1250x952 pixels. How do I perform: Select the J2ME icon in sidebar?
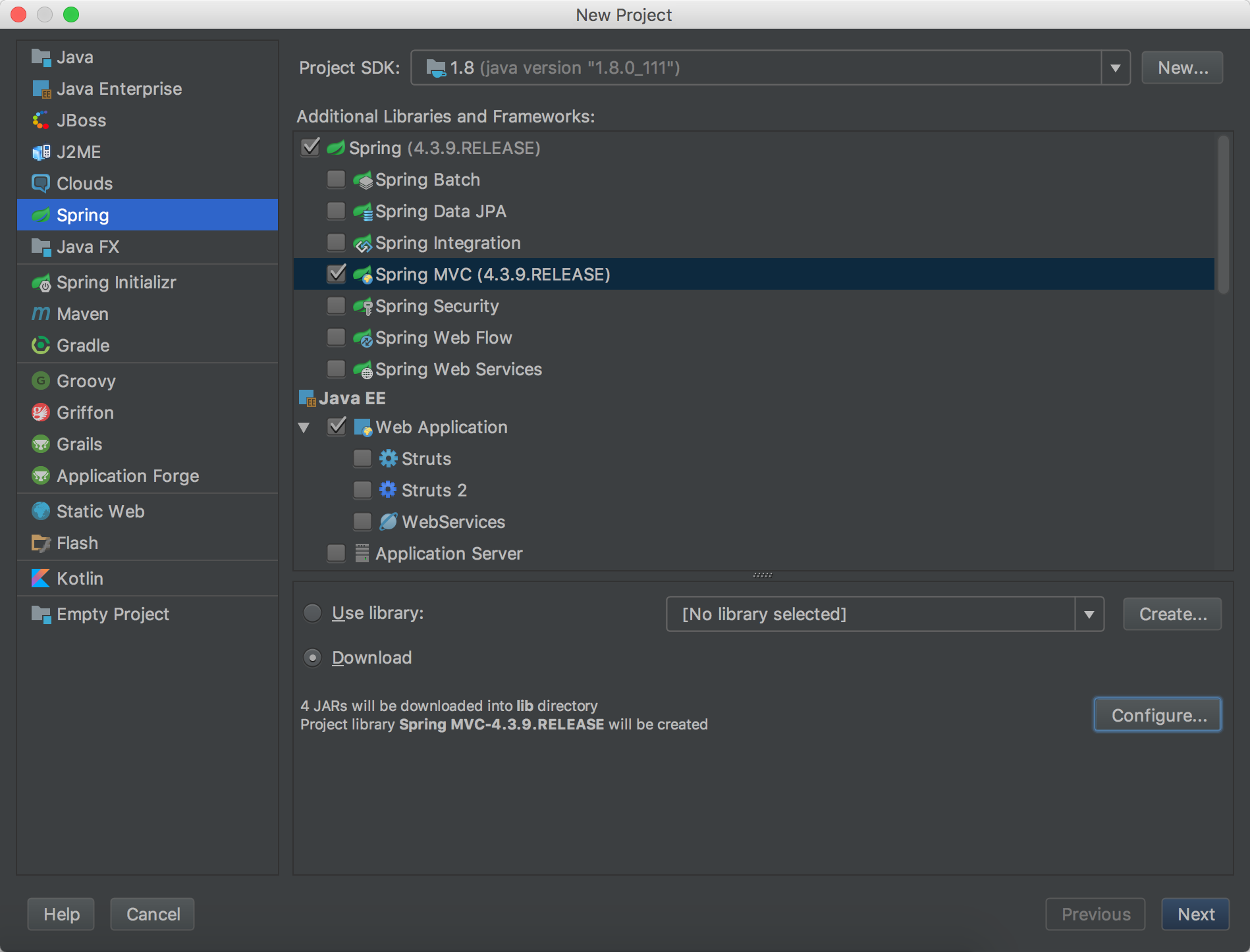(x=41, y=152)
